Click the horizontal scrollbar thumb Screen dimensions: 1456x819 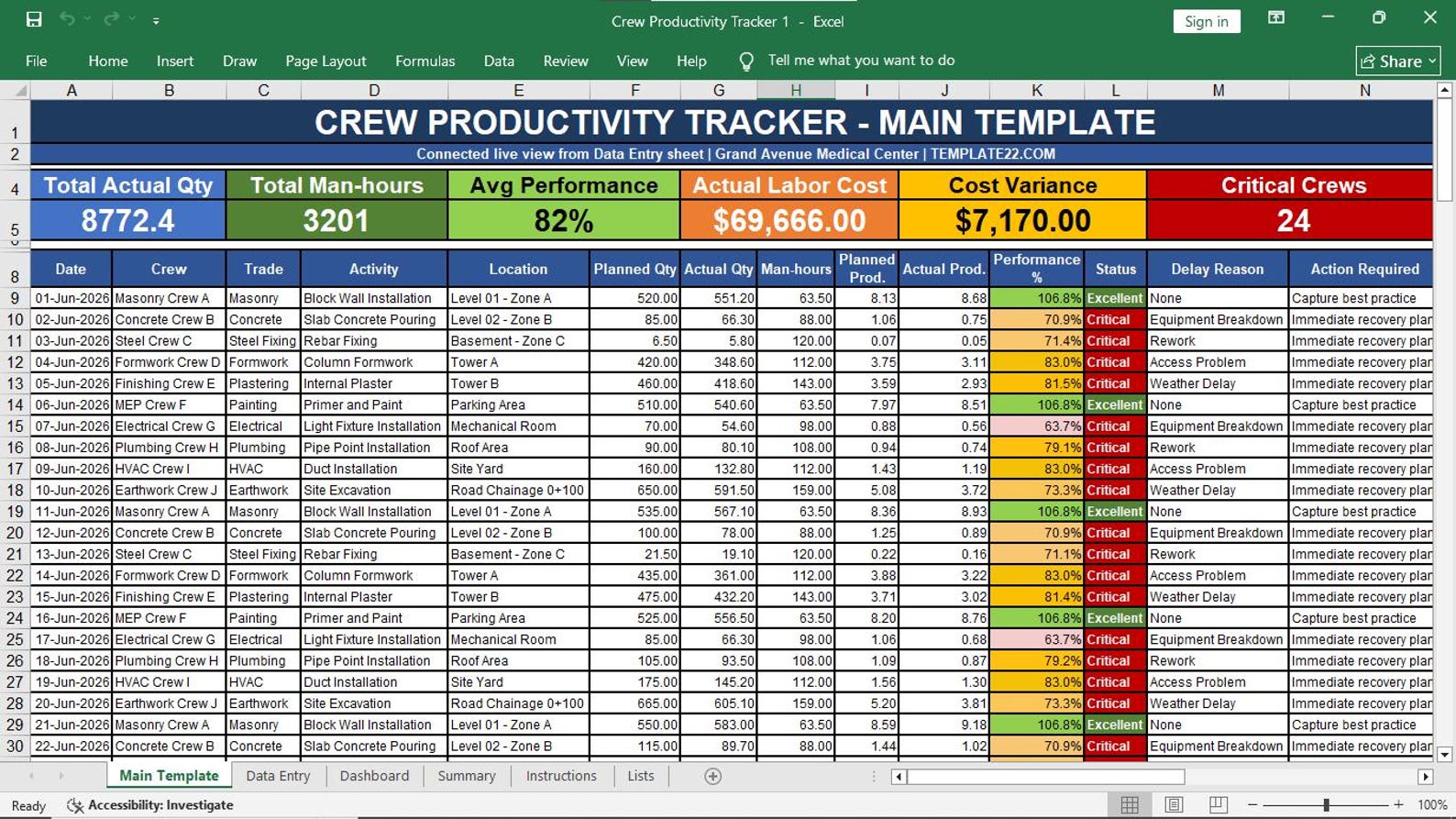pos(1046,777)
